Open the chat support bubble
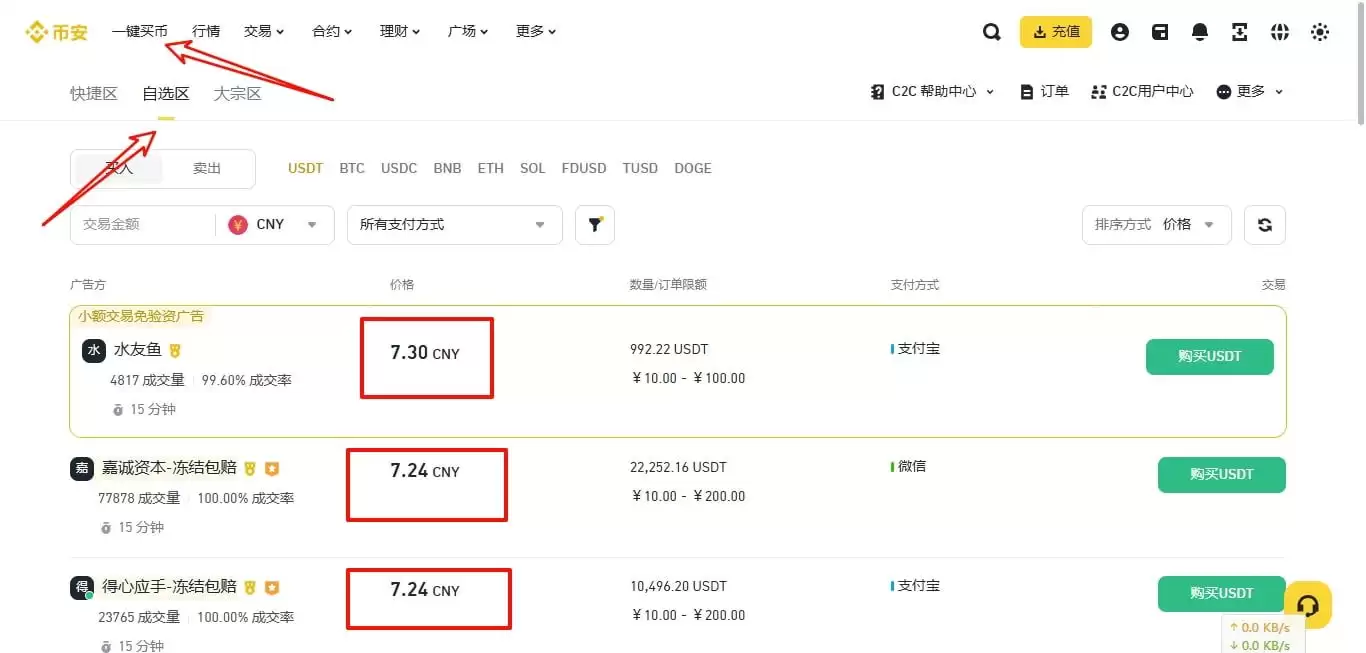Screen dimensions: 1366x653 (1308, 605)
